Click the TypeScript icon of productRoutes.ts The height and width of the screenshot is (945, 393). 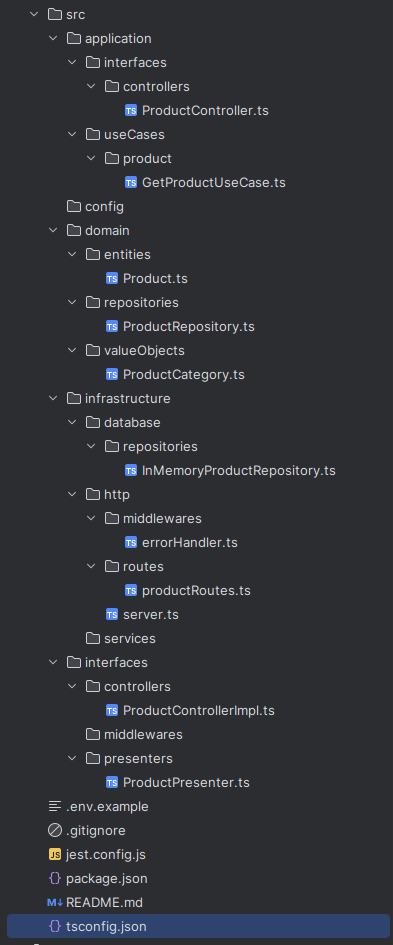(x=131, y=591)
